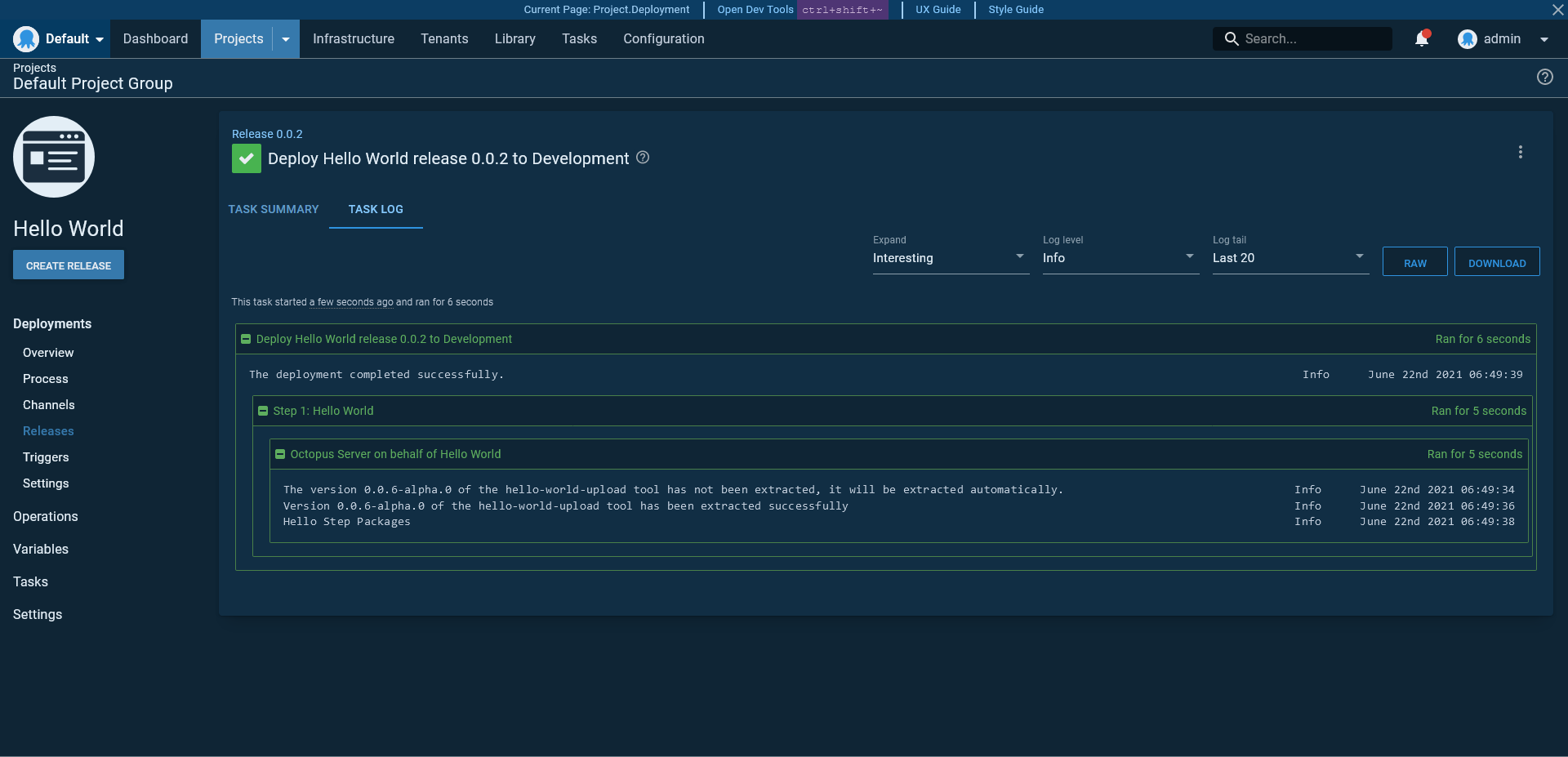Click the Default space avatar icon
This screenshot has height=757, width=1568.
(x=26, y=38)
